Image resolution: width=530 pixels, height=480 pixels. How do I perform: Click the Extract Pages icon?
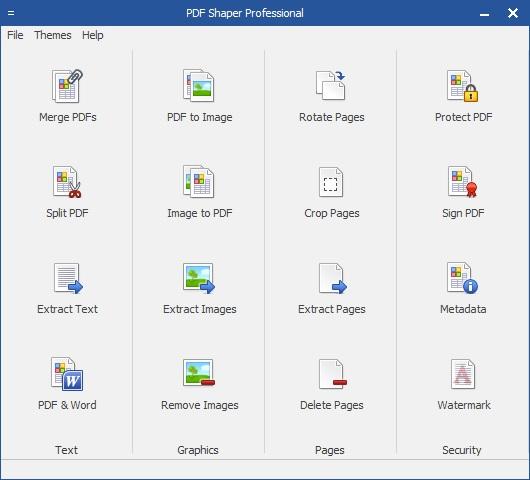pos(333,278)
